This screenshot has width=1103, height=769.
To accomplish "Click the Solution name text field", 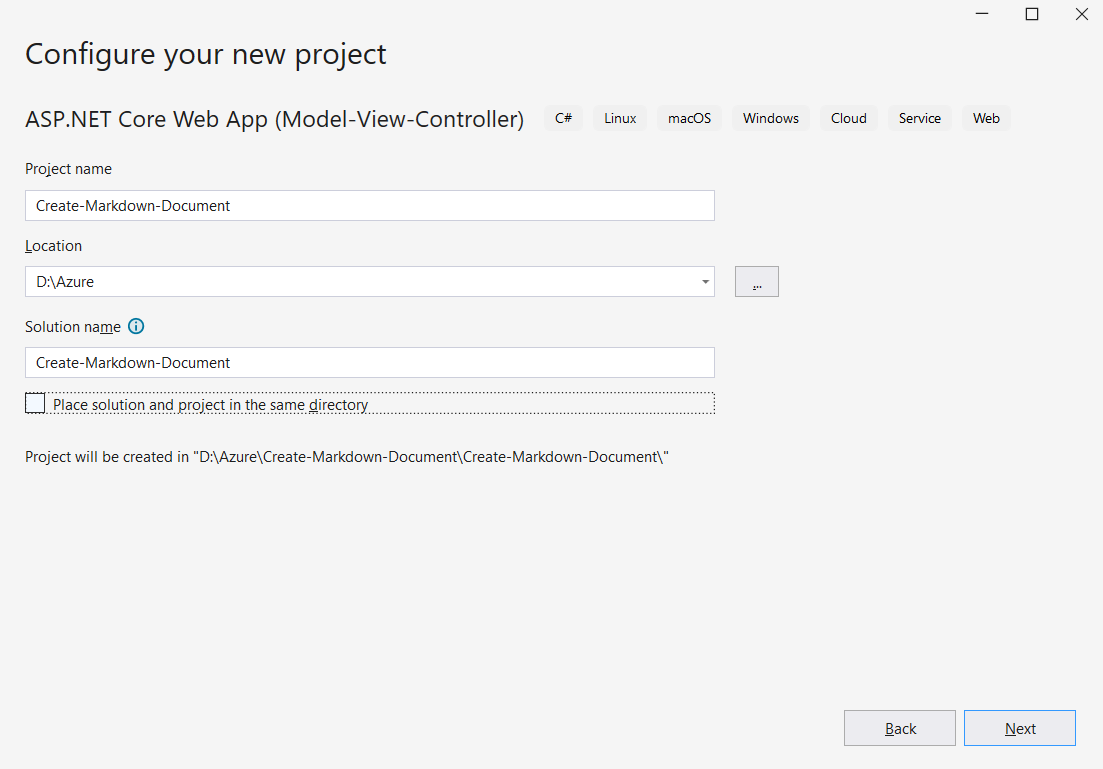I will 370,362.
